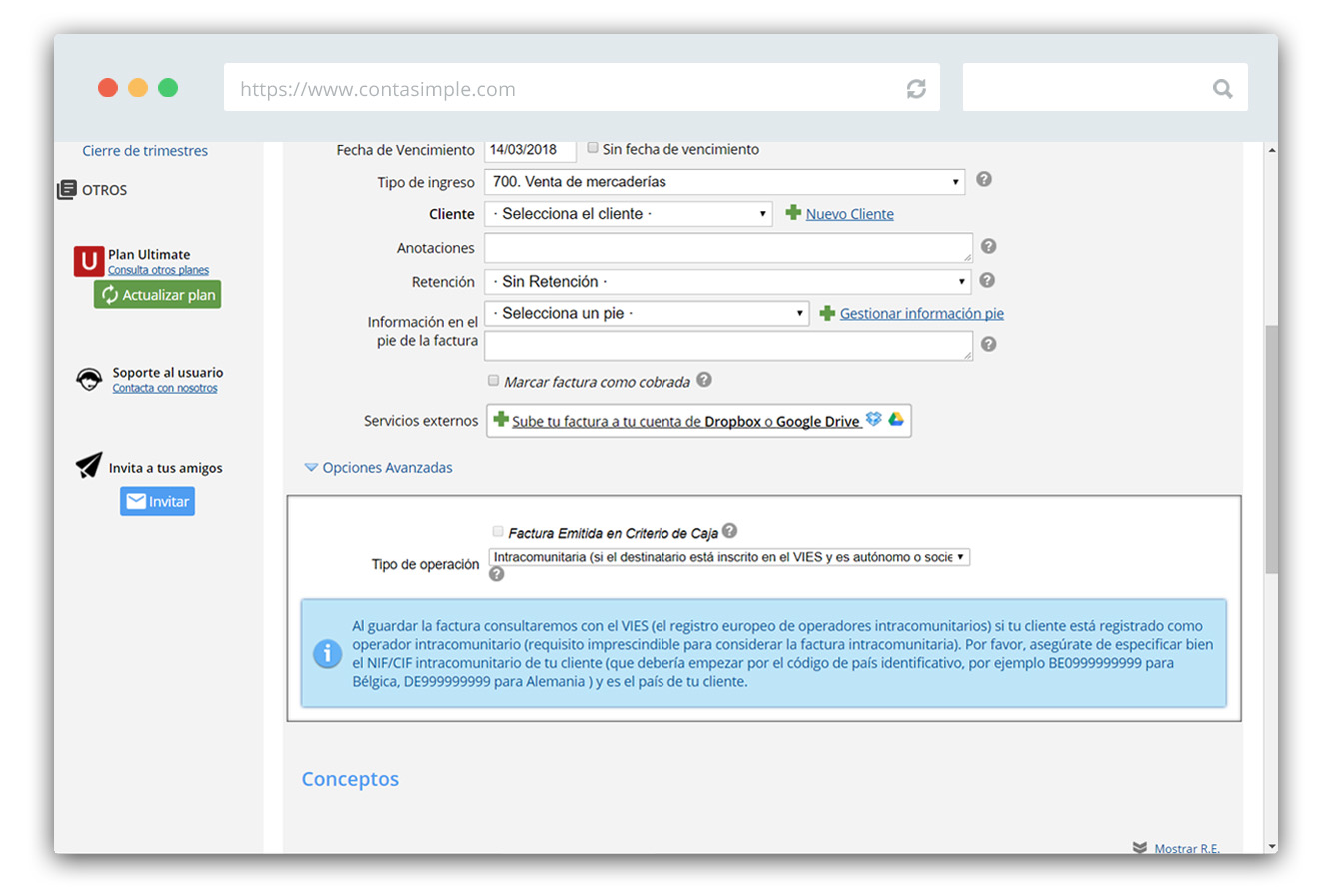Screen dimensions: 1325x896
Task: Click Contacta con nosotros link
Action: click(x=164, y=388)
